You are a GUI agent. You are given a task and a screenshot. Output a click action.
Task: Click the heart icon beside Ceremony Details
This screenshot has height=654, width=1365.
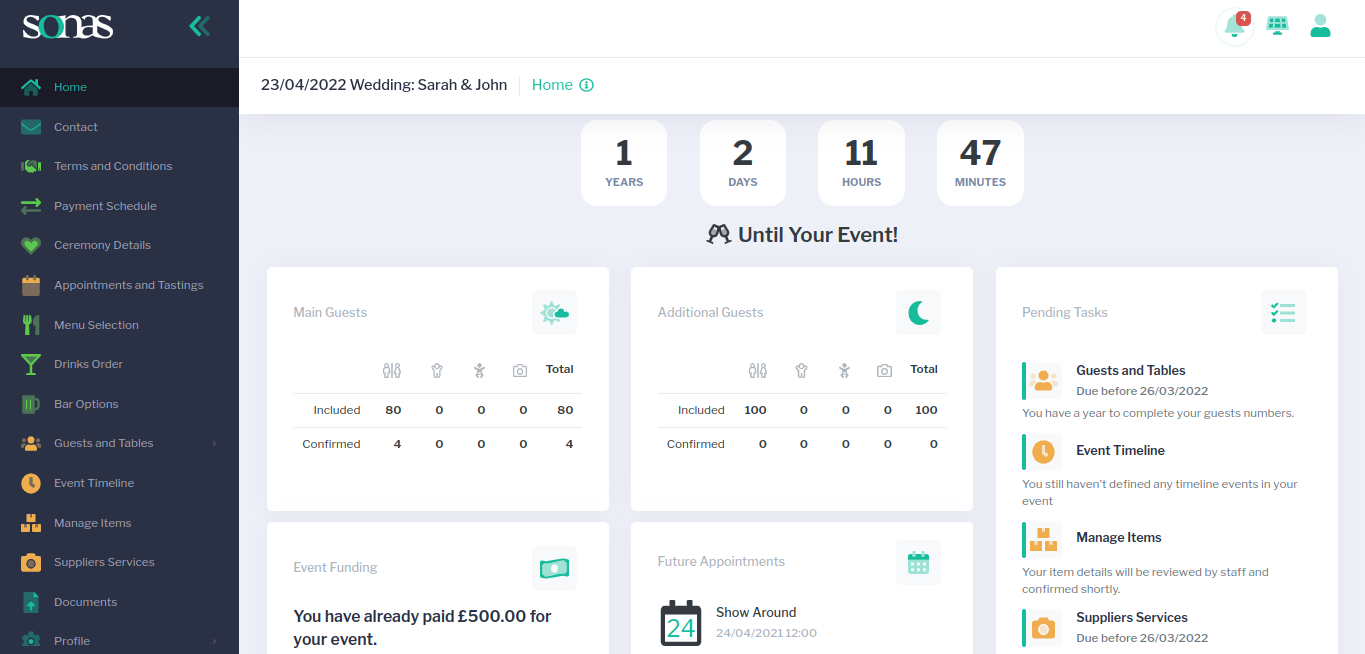(x=31, y=245)
